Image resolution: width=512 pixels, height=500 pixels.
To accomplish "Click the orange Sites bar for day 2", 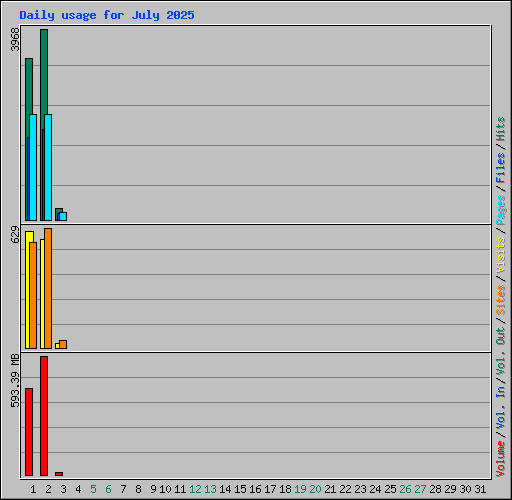I will pos(48,289).
